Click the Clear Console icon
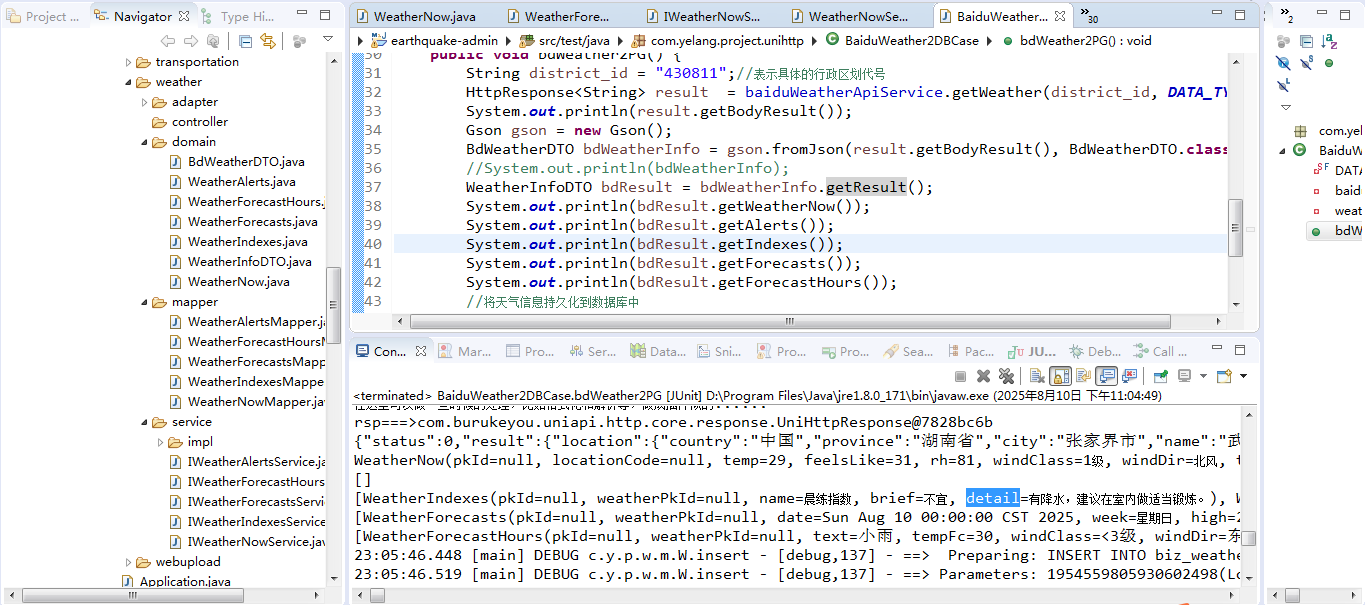This screenshot has height=605, width=1365. 1037,376
